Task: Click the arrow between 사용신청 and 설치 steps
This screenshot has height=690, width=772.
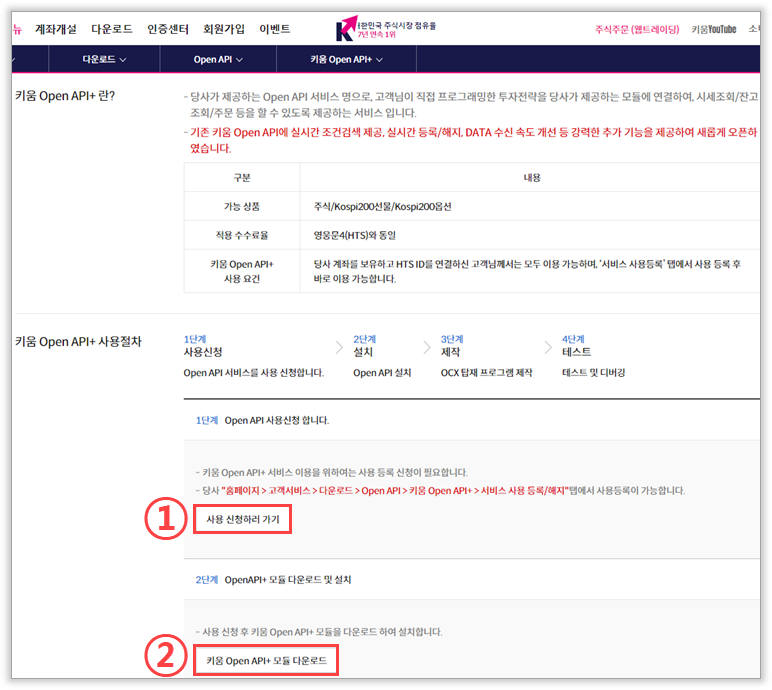Action: point(334,347)
